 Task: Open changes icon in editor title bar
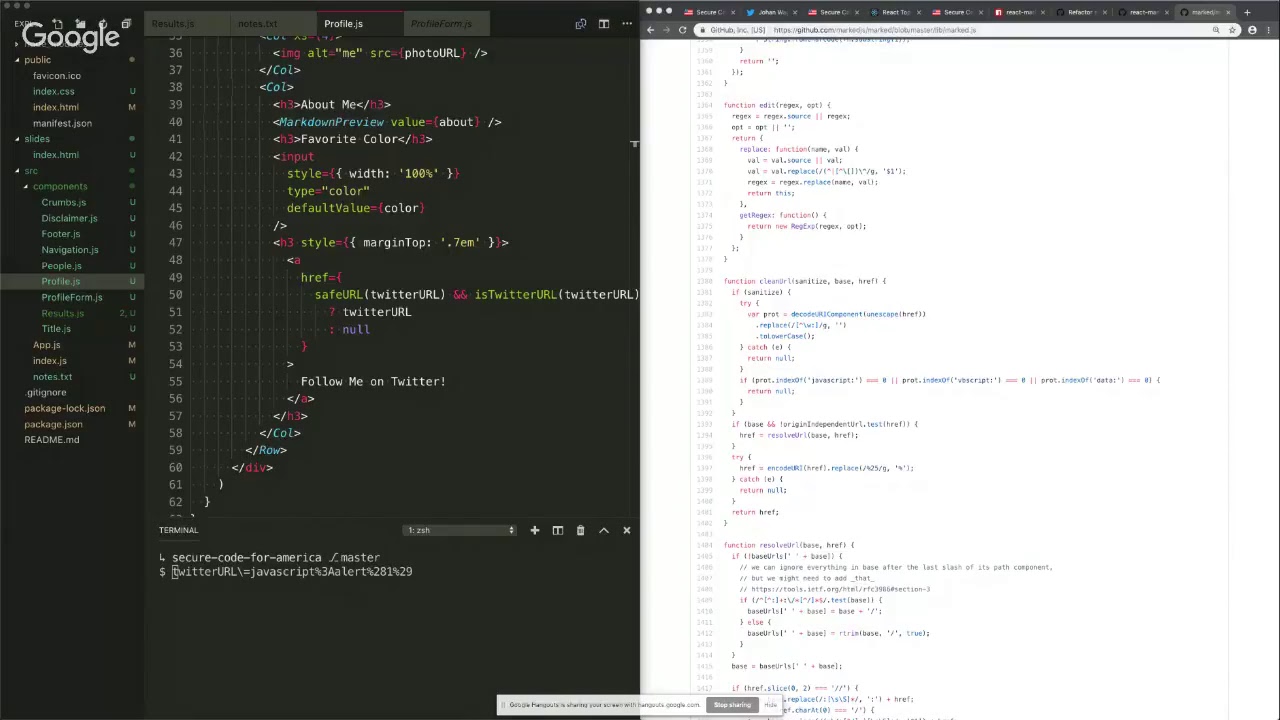click(x=581, y=24)
